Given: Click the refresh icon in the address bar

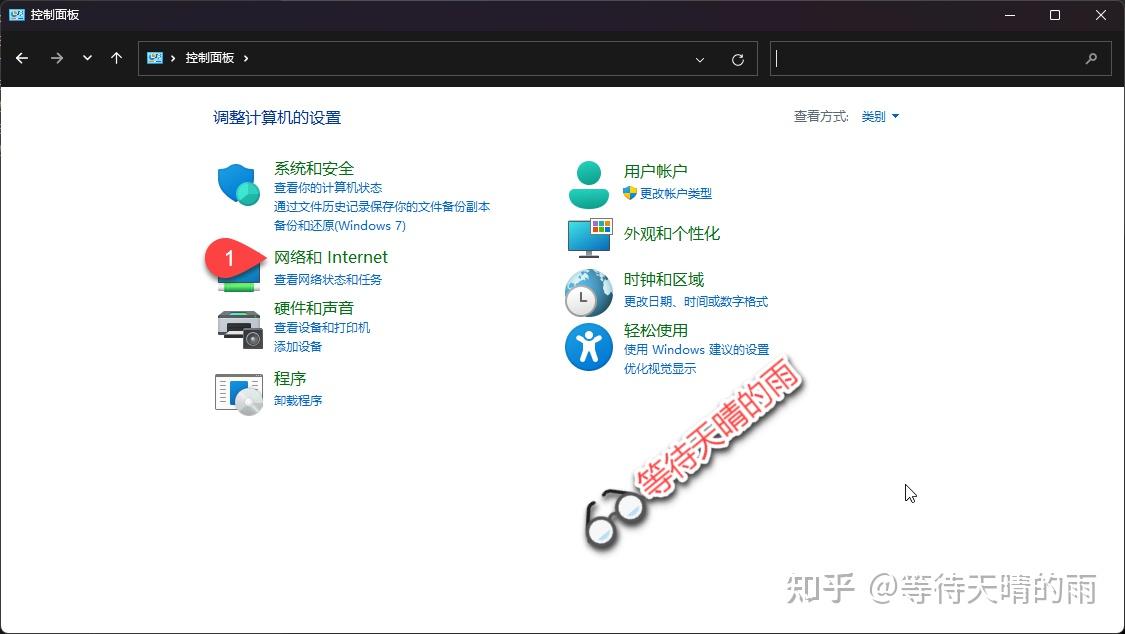Looking at the screenshot, I should 738,59.
